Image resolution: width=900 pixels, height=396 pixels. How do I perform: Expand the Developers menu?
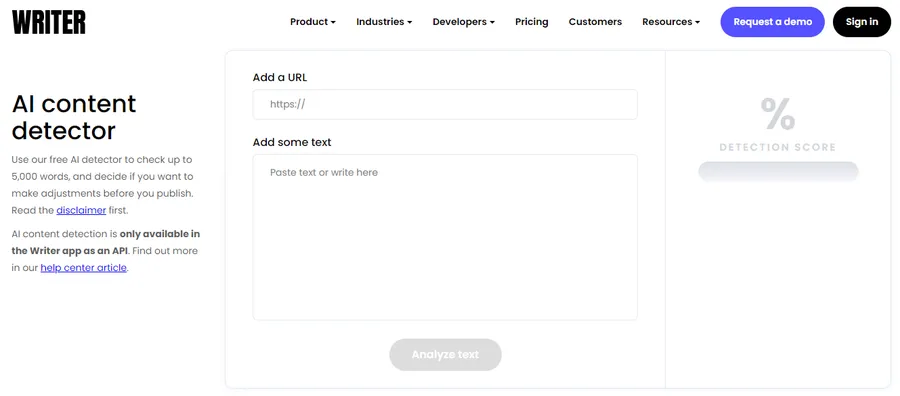click(x=463, y=22)
